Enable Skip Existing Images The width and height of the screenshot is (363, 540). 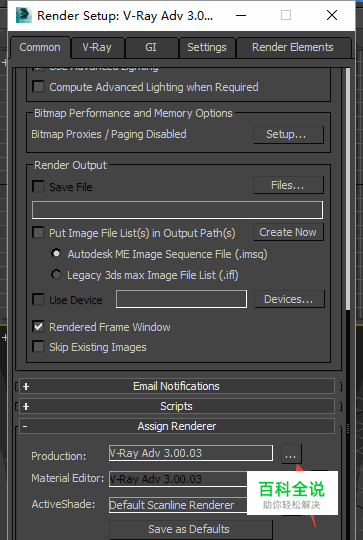tap(38, 347)
